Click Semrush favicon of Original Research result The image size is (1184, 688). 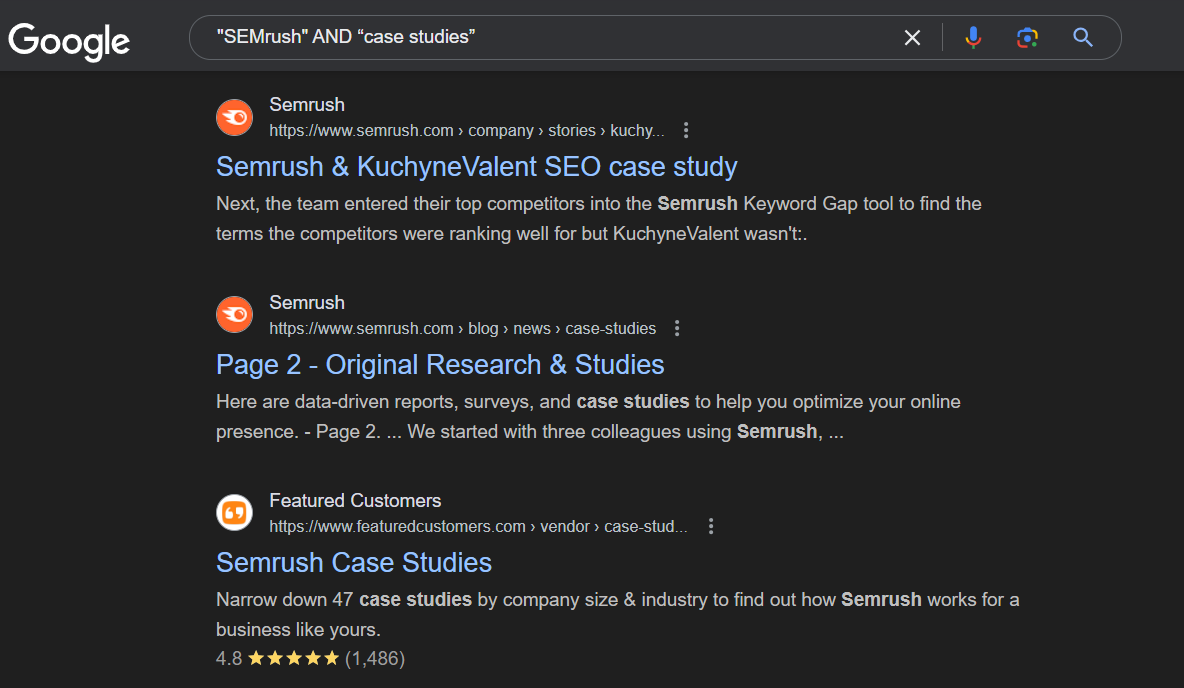[x=235, y=315]
